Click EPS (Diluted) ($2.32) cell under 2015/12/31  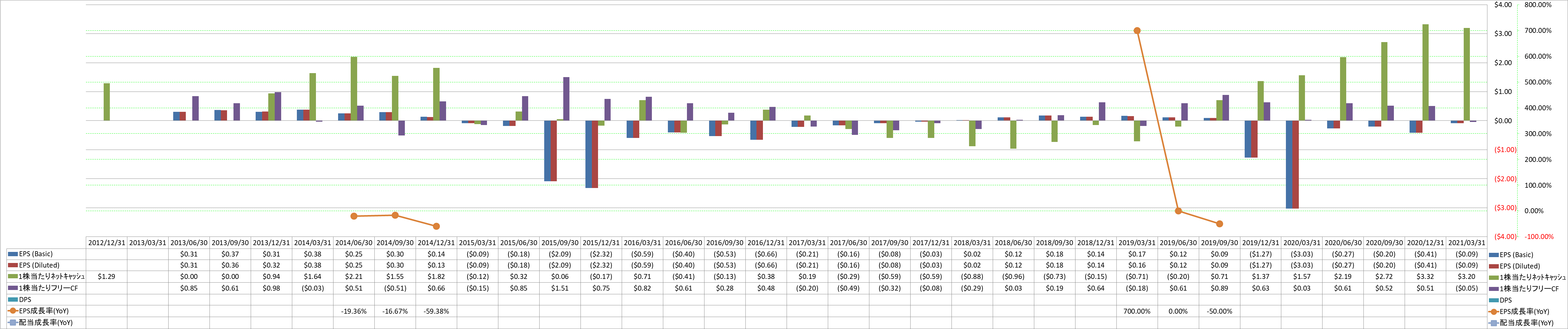click(x=601, y=265)
